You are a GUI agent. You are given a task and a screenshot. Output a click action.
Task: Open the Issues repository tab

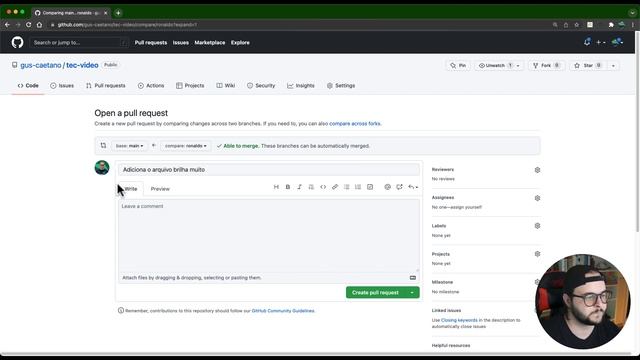coord(62,86)
